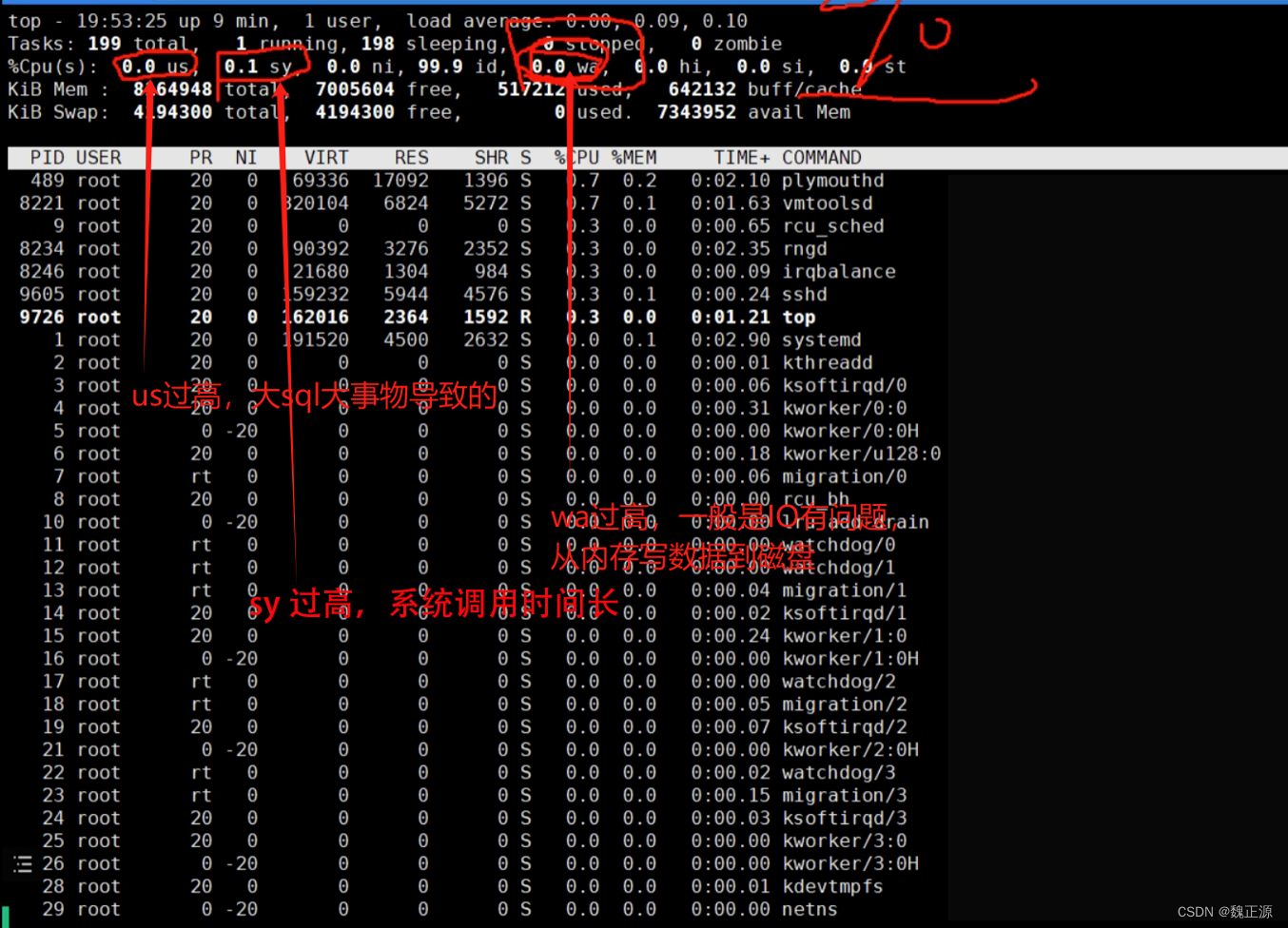Select the bold top command entry
The height and width of the screenshot is (928, 1288).
(x=799, y=318)
